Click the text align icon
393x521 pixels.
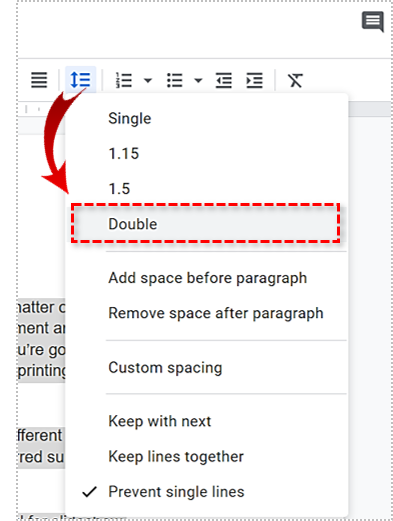(39, 80)
